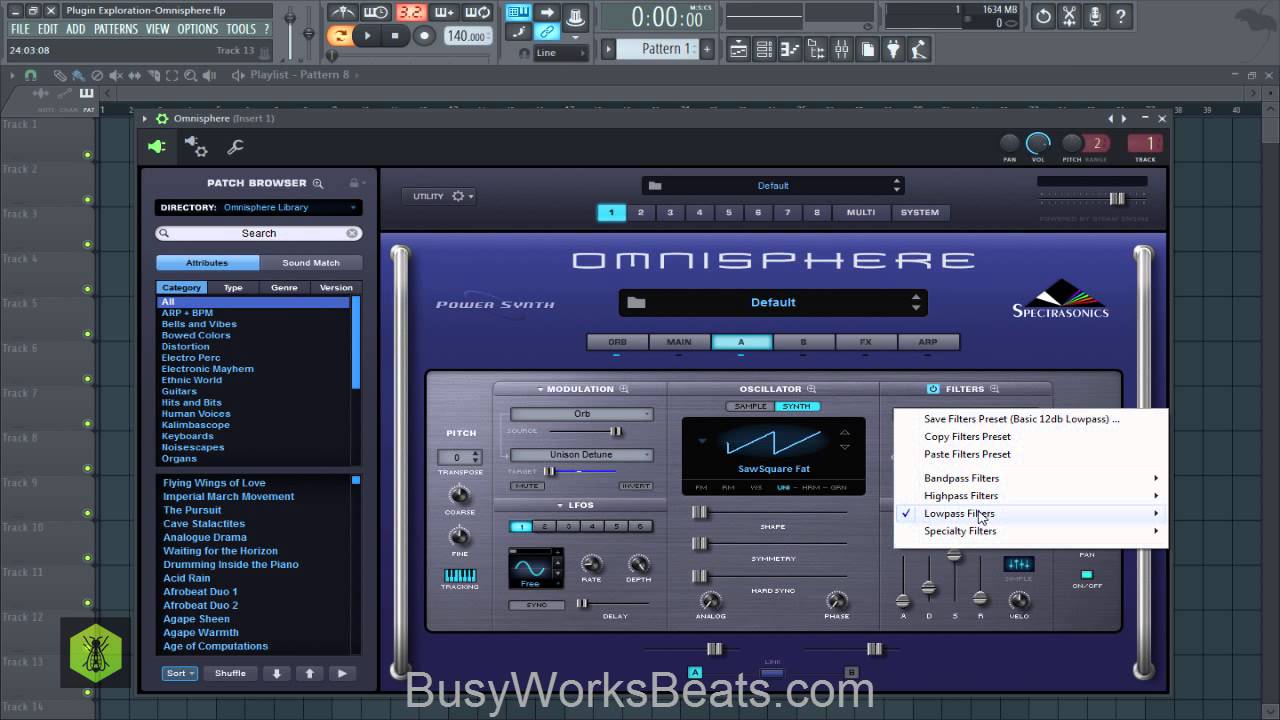Click the wrench icon in plugin toolbar

(235, 147)
